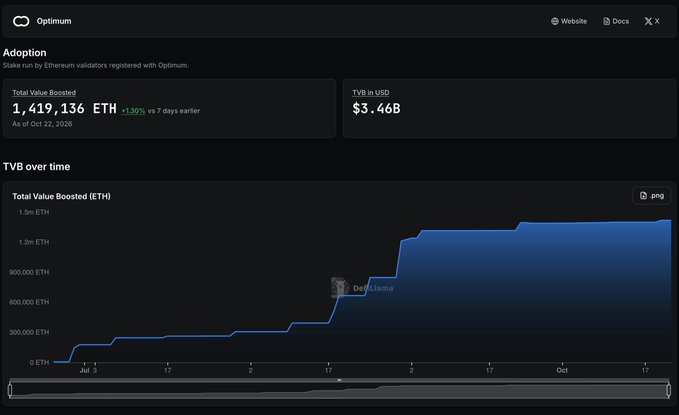Image resolution: width=679 pixels, height=415 pixels.
Task: Click the TVB over time heading
Action: point(36,167)
